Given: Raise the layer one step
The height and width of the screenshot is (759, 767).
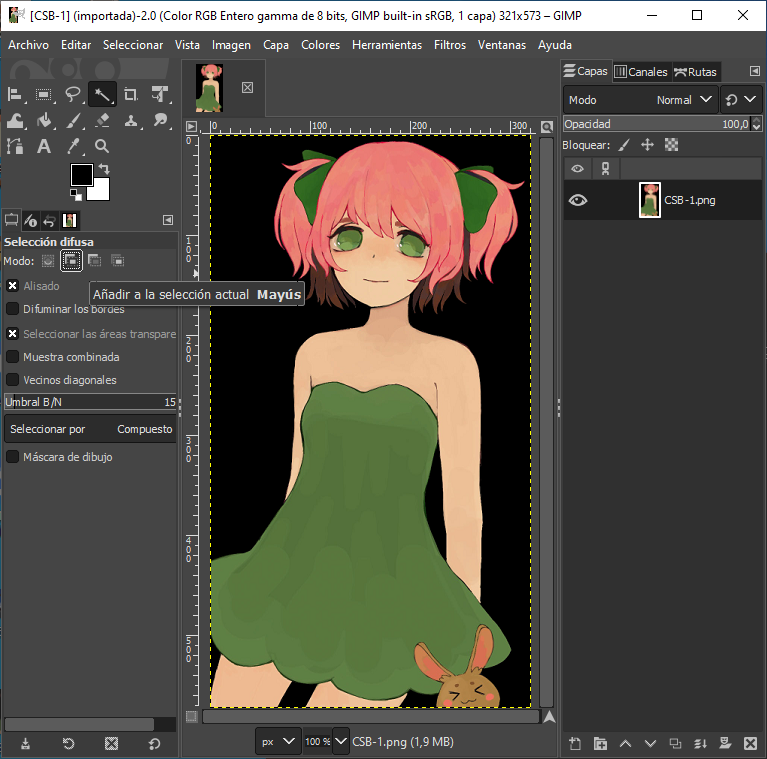Looking at the screenshot, I should (625, 743).
